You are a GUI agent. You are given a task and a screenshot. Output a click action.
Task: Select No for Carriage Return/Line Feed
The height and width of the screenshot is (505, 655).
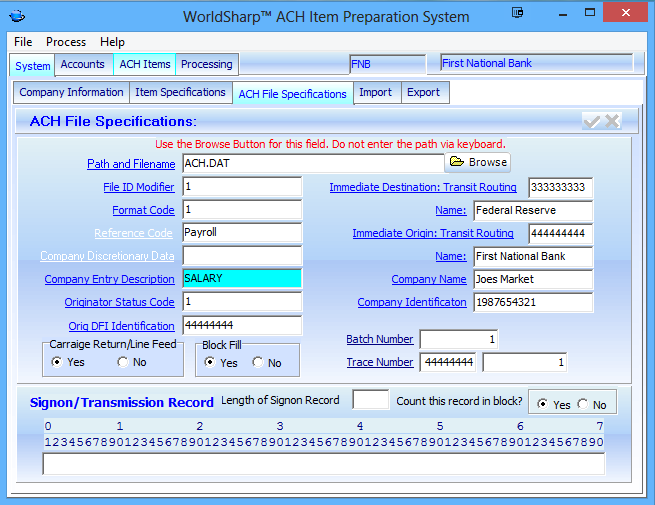click(123, 362)
